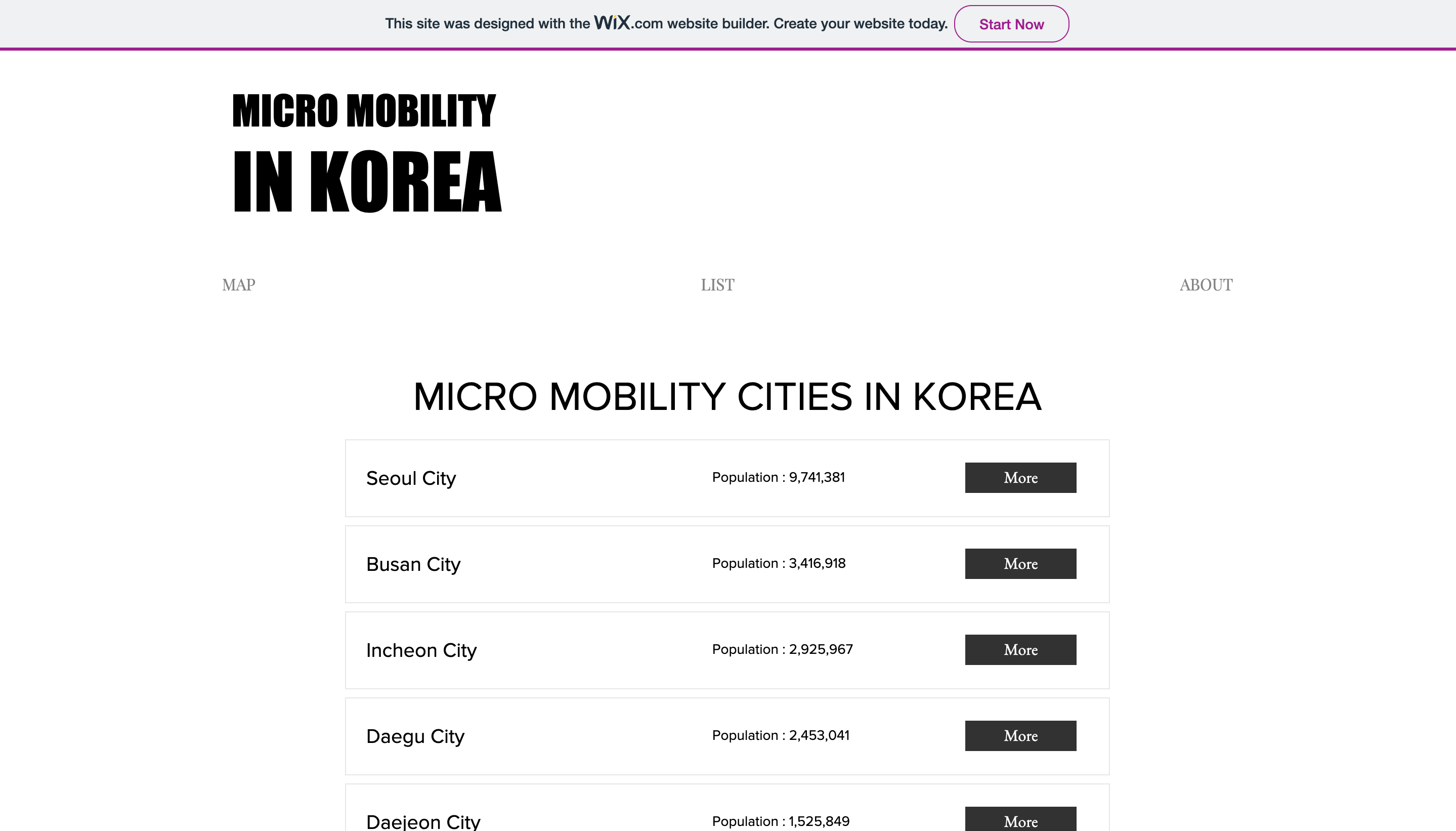Click More for Seoul City

1020,478
